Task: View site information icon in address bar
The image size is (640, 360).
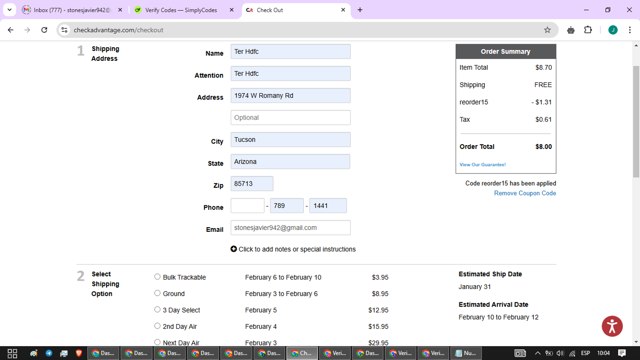Action: 64,30
